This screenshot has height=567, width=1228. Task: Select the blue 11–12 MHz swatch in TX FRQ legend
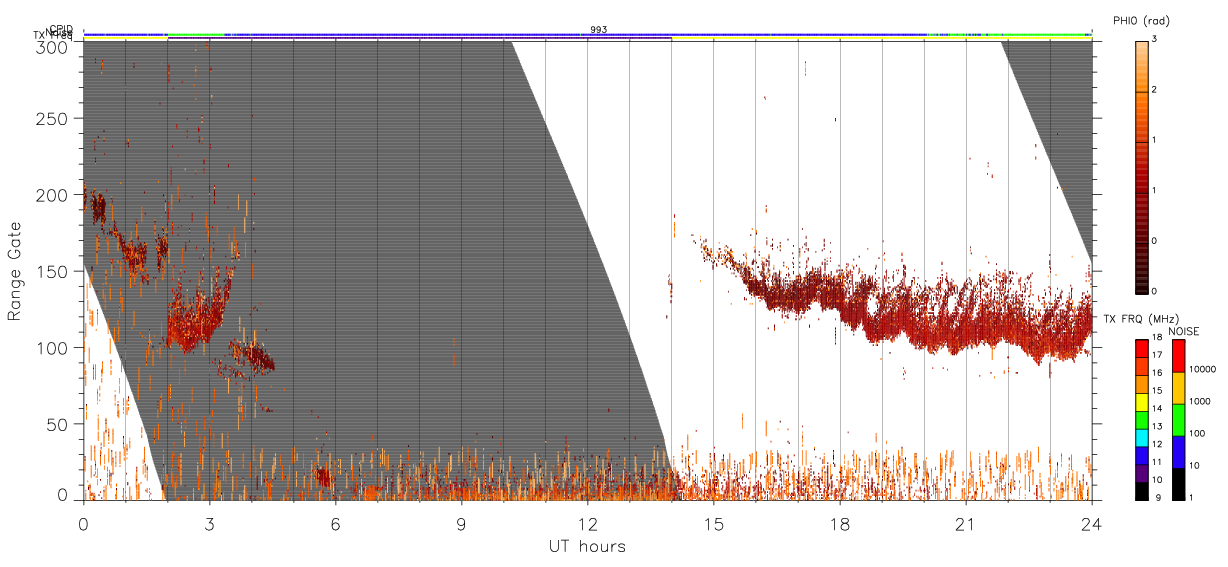tap(1142, 454)
